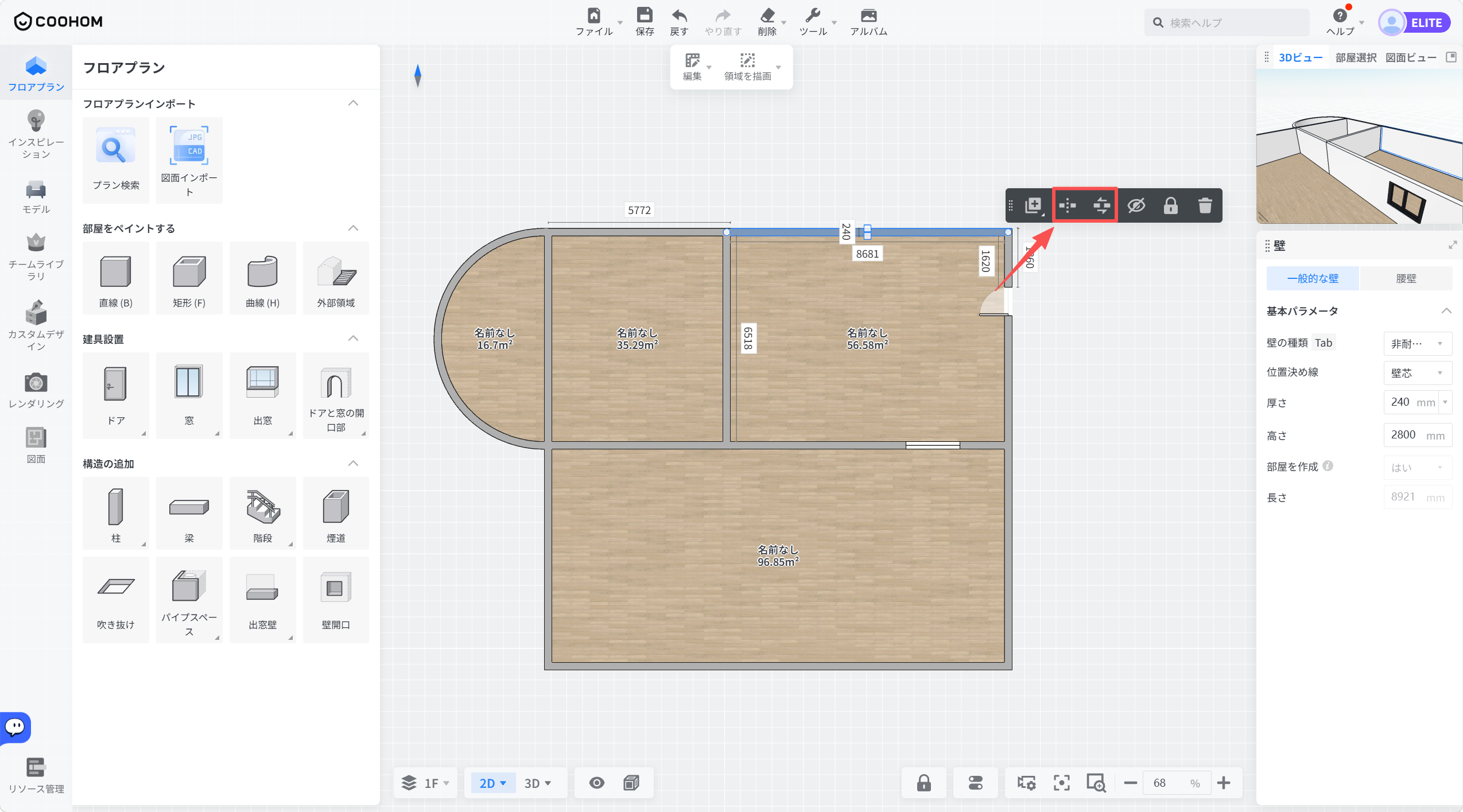Switch to the 図面ビュー tab
This screenshot has width=1463, height=812.
pyautogui.click(x=1411, y=57)
